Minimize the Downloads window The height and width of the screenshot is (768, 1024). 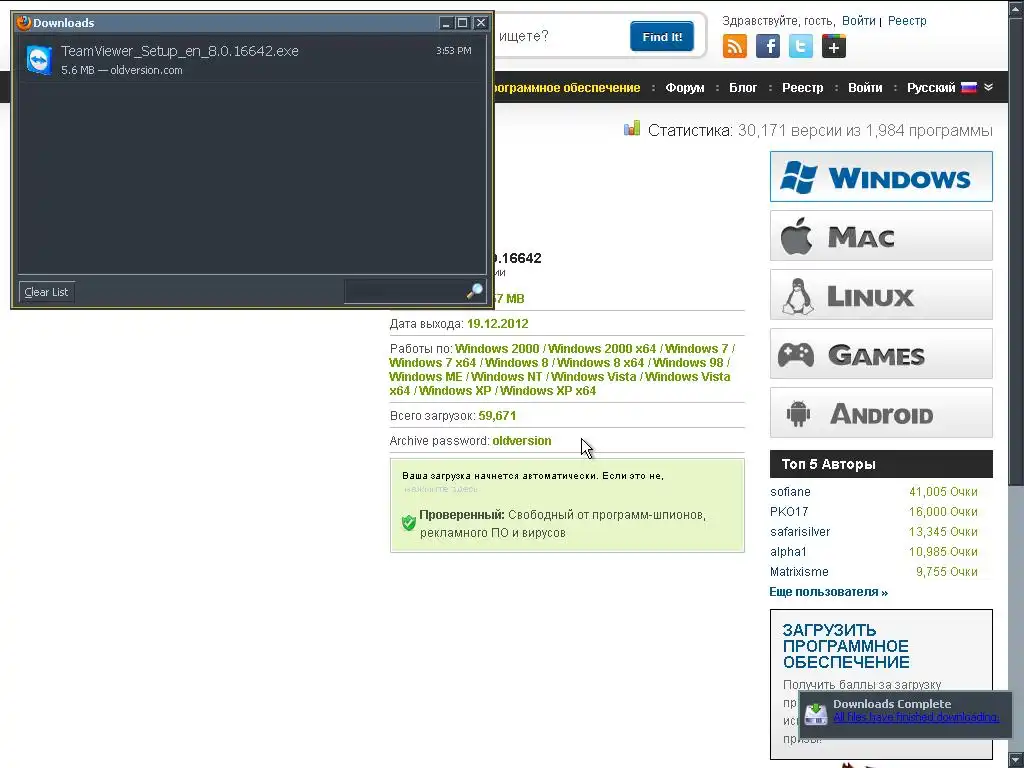click(x=446, y=23)
